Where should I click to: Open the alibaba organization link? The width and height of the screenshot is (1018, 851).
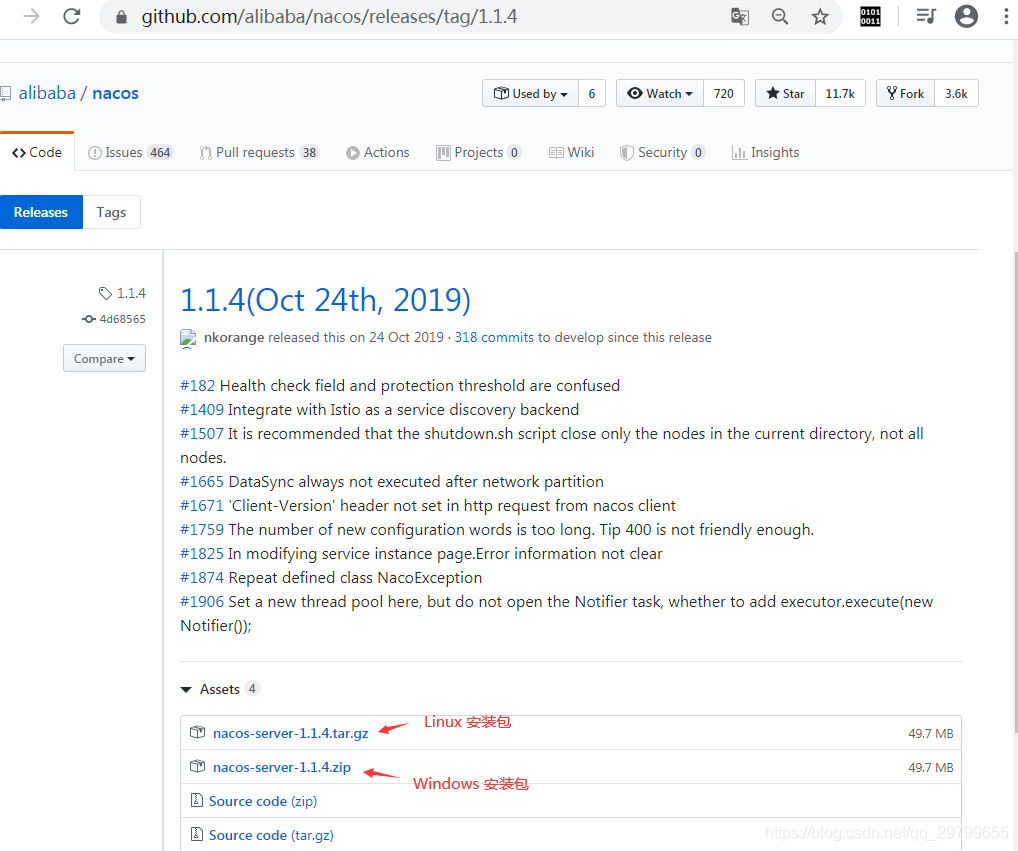47,93
